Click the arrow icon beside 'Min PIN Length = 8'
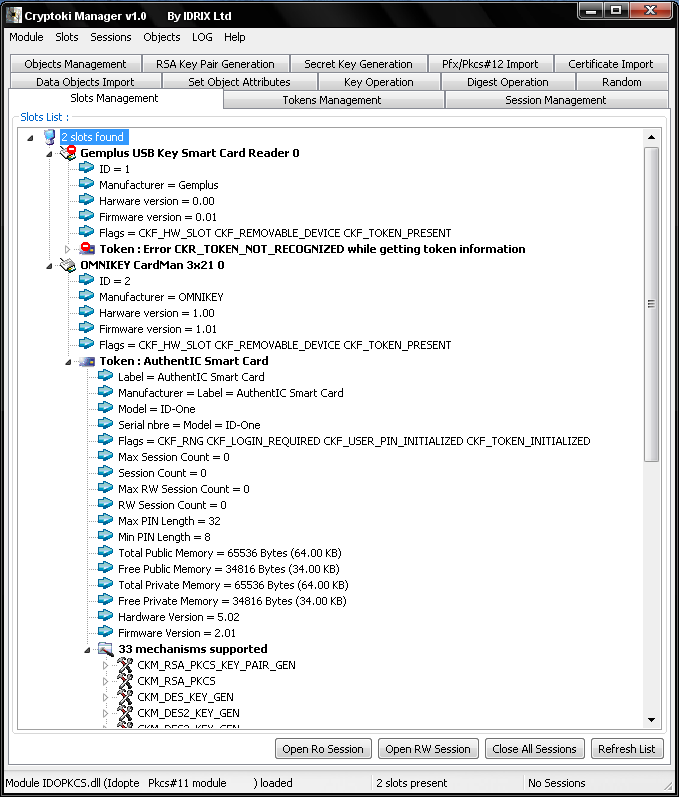The width and height of the screenshot is (679, 797). point(105,535)
